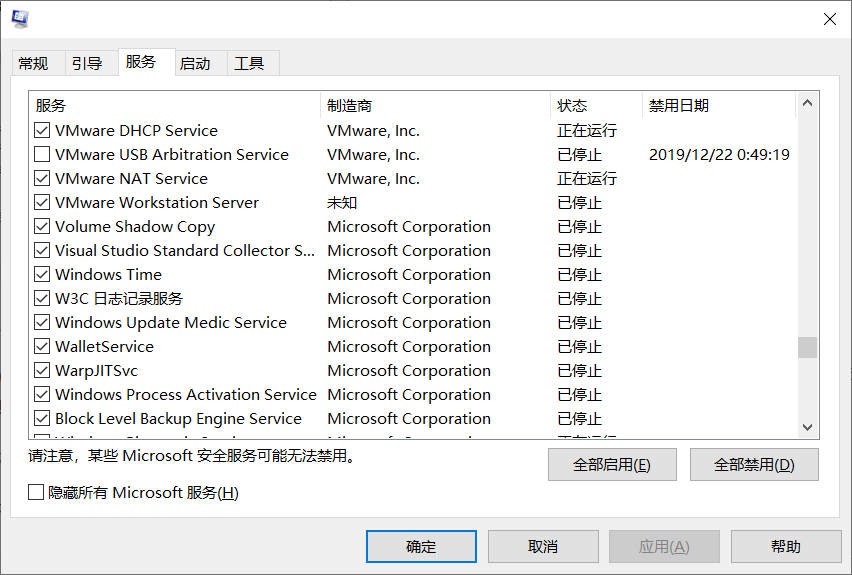Click the 应用(A) button
This screenshot has height=575, width=852.
coord(664,546)
